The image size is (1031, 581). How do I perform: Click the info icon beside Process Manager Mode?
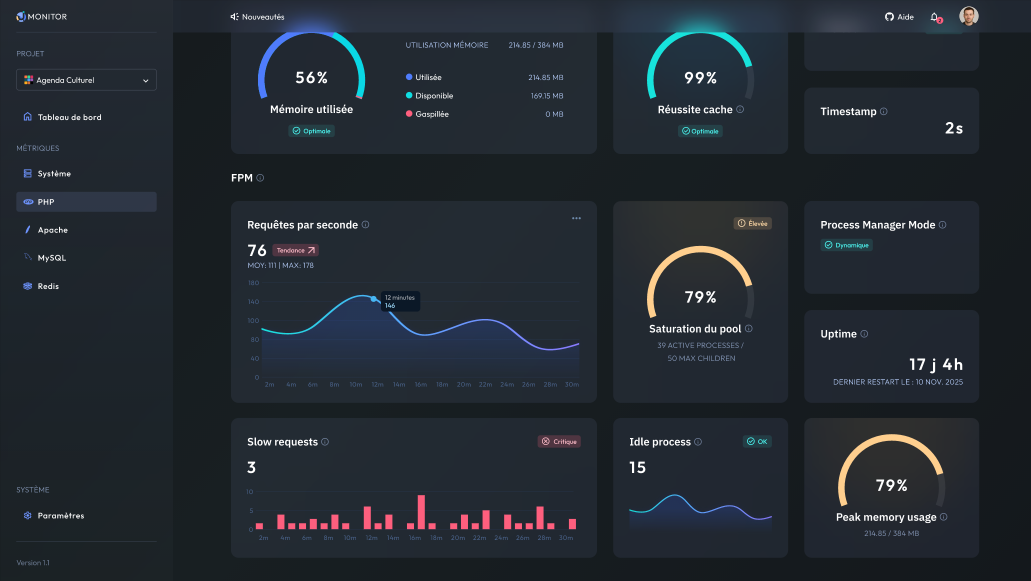click(943, 224)
